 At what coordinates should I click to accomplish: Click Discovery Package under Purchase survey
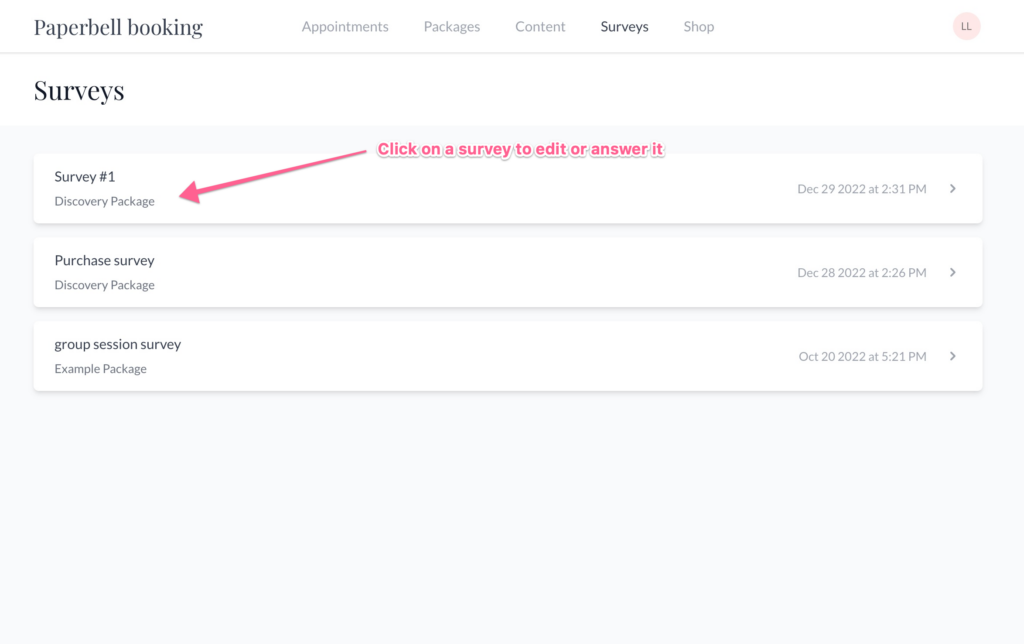coord(104,285)
